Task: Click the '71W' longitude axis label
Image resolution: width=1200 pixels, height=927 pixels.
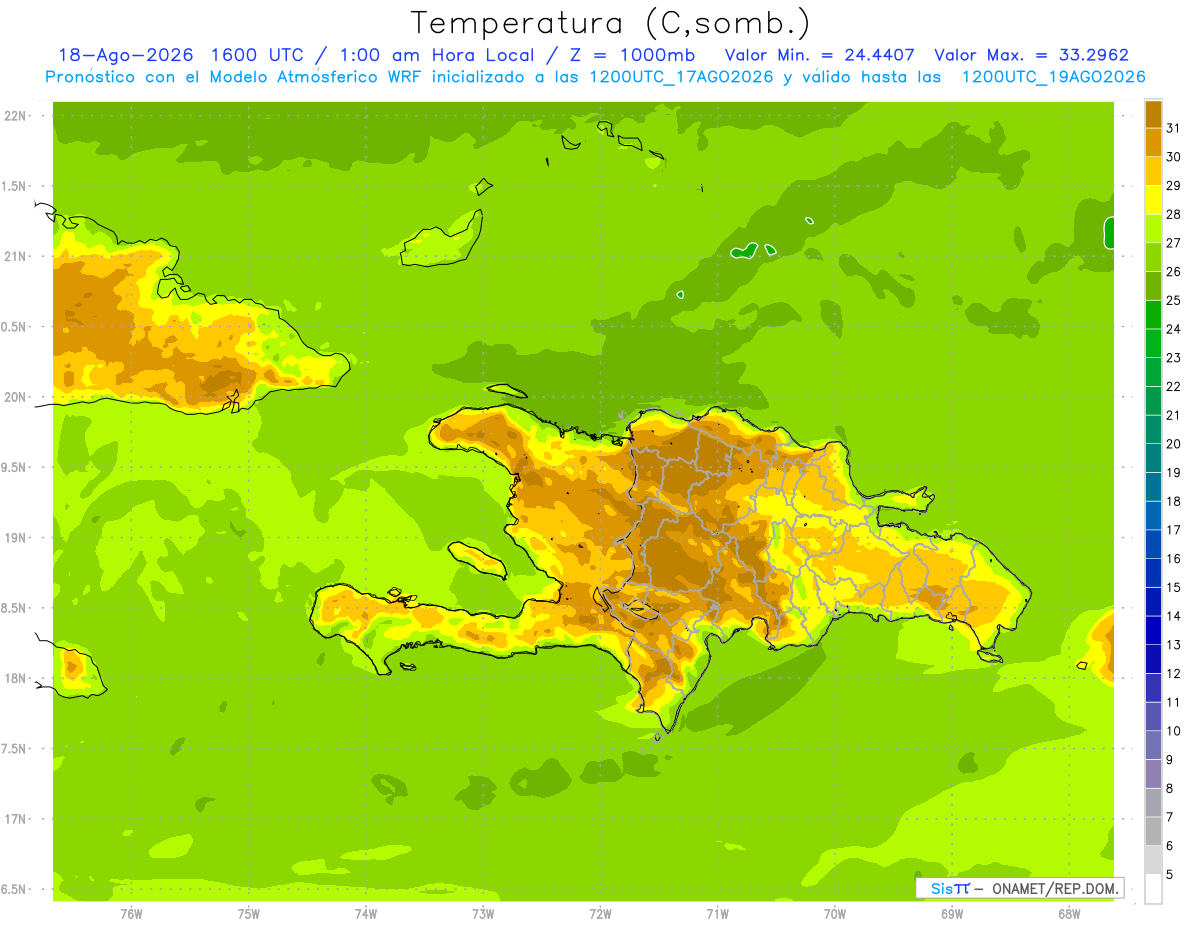Action: [x=717, y=913]
